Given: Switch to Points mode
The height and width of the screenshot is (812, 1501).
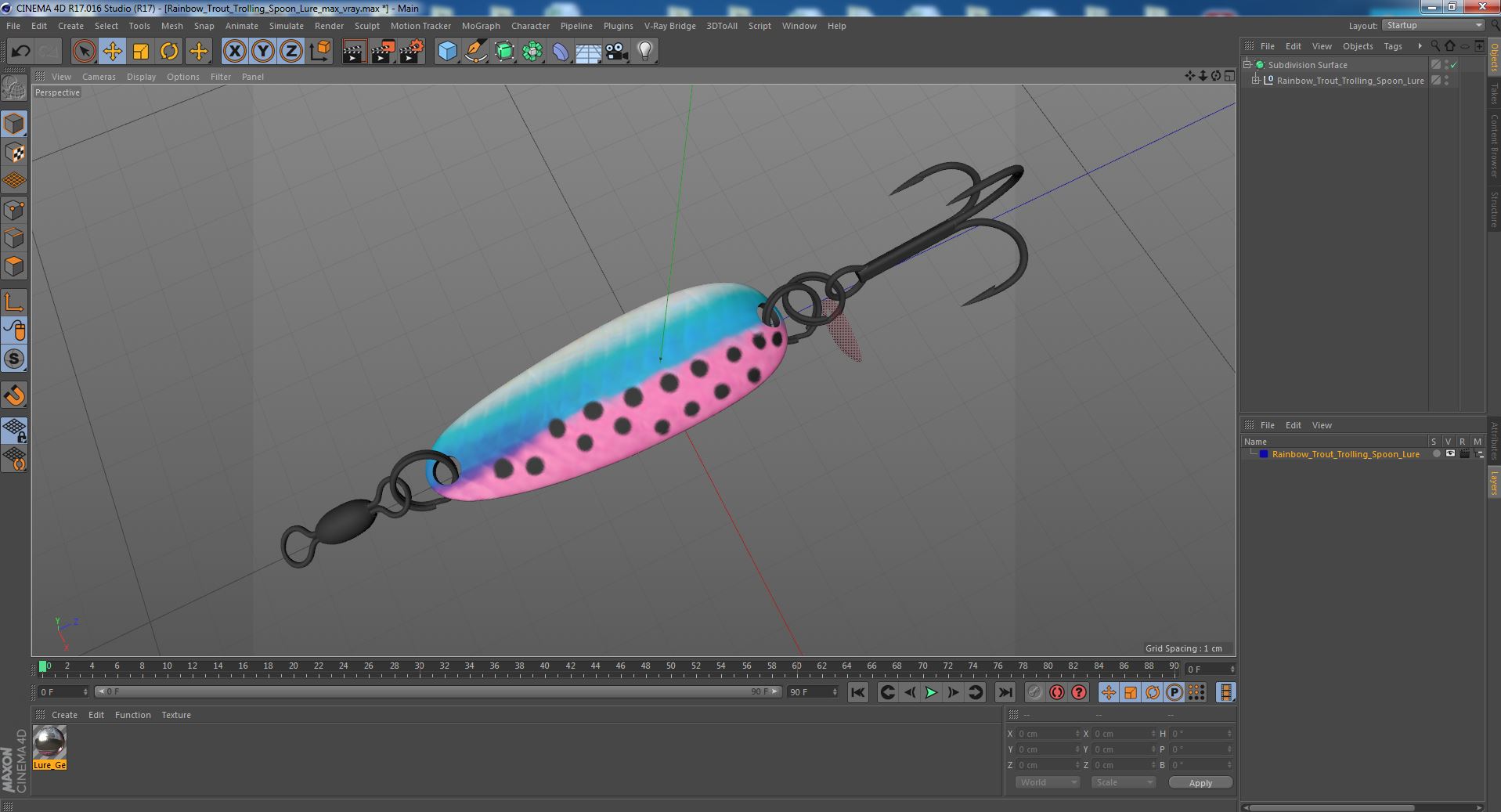Looking at the screenshot, I should click(14, 210).
